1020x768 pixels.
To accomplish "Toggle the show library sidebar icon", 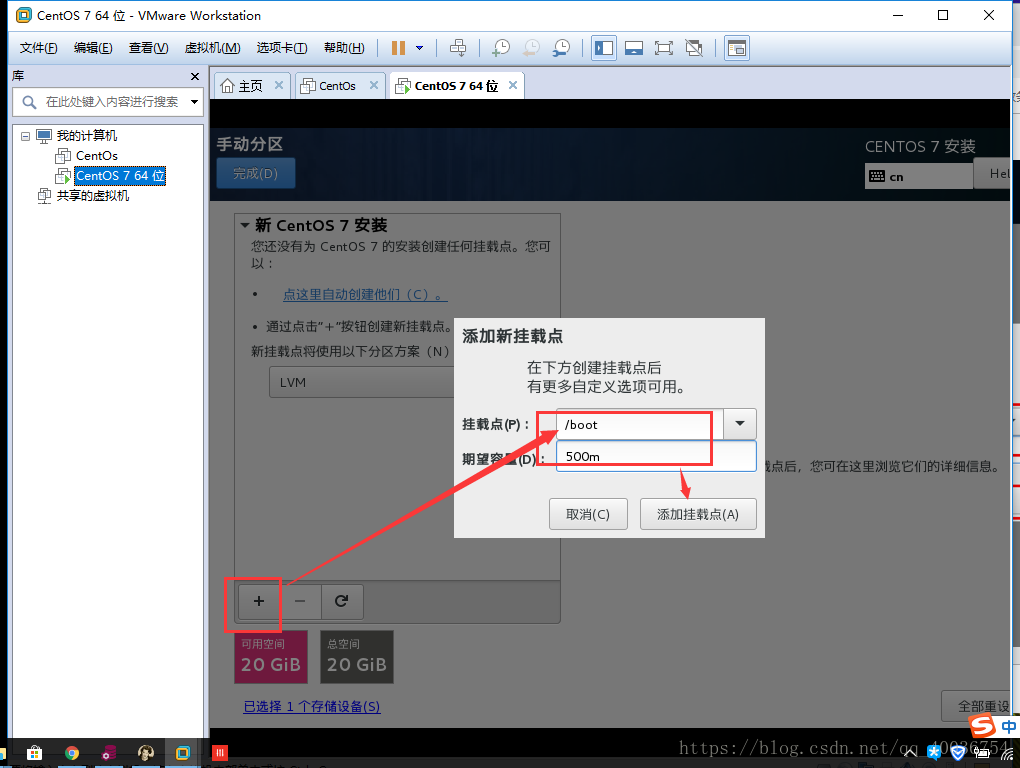I will [x=604, y=48].
